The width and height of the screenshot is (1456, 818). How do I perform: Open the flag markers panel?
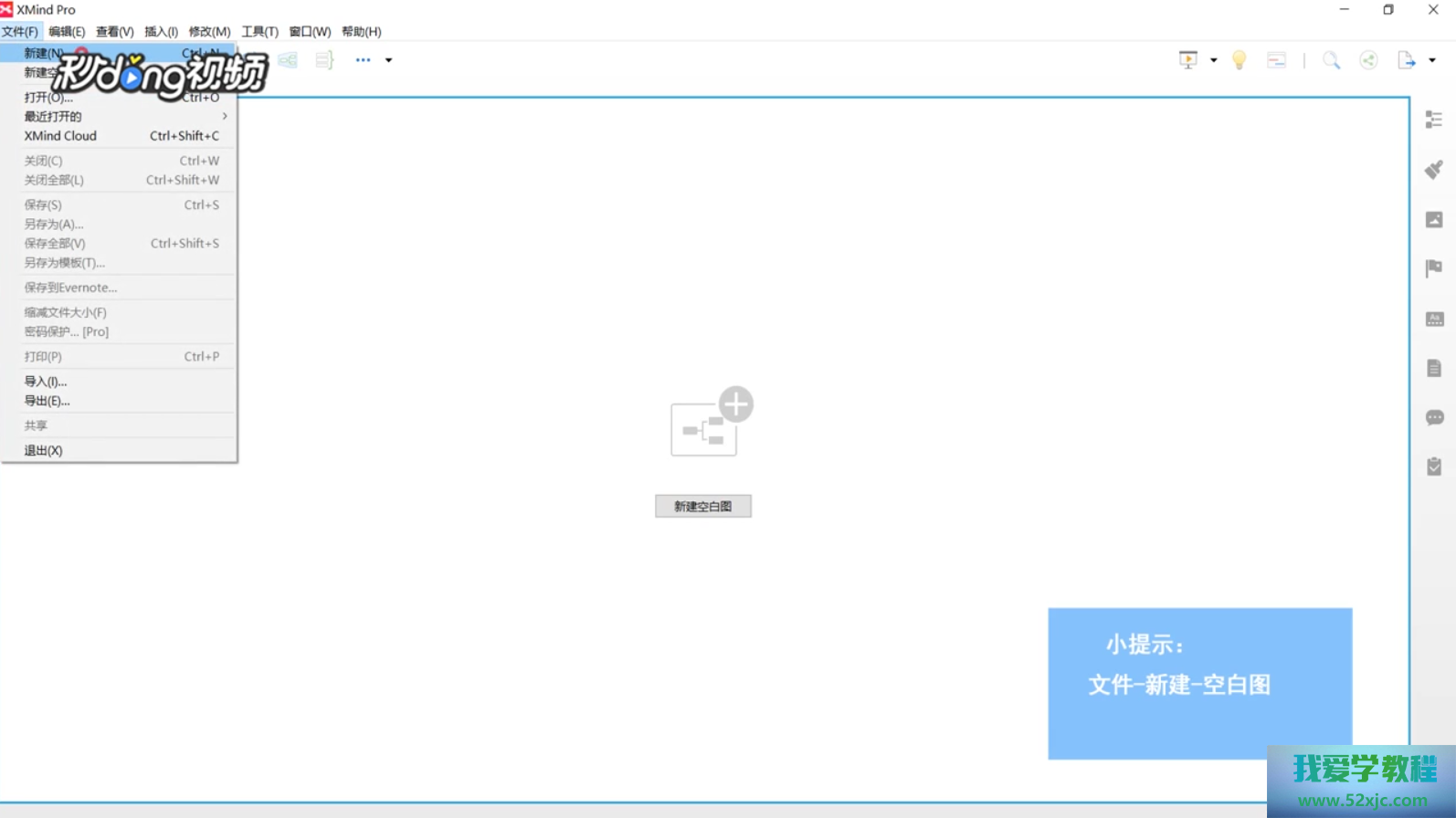click(1434, 268)
